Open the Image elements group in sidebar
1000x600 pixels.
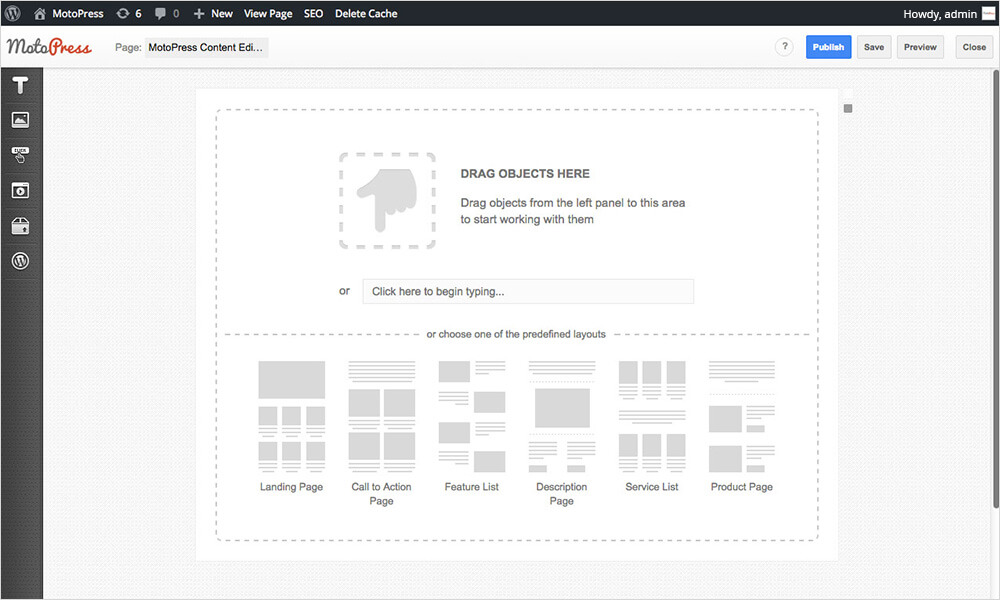pos(20,120)
